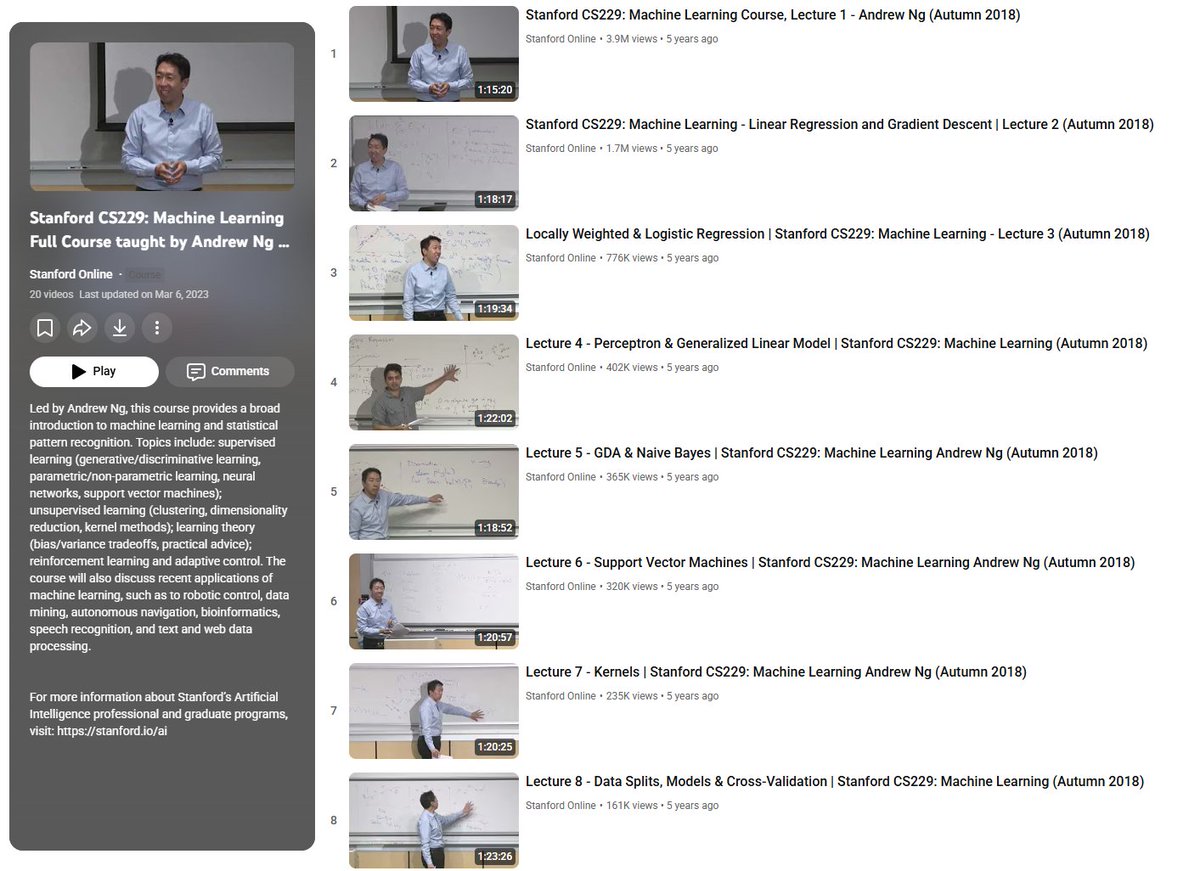Click Stanford Online channel under Lecture 6
This screenshot has height=871, width=1200.
coord(561,586)
